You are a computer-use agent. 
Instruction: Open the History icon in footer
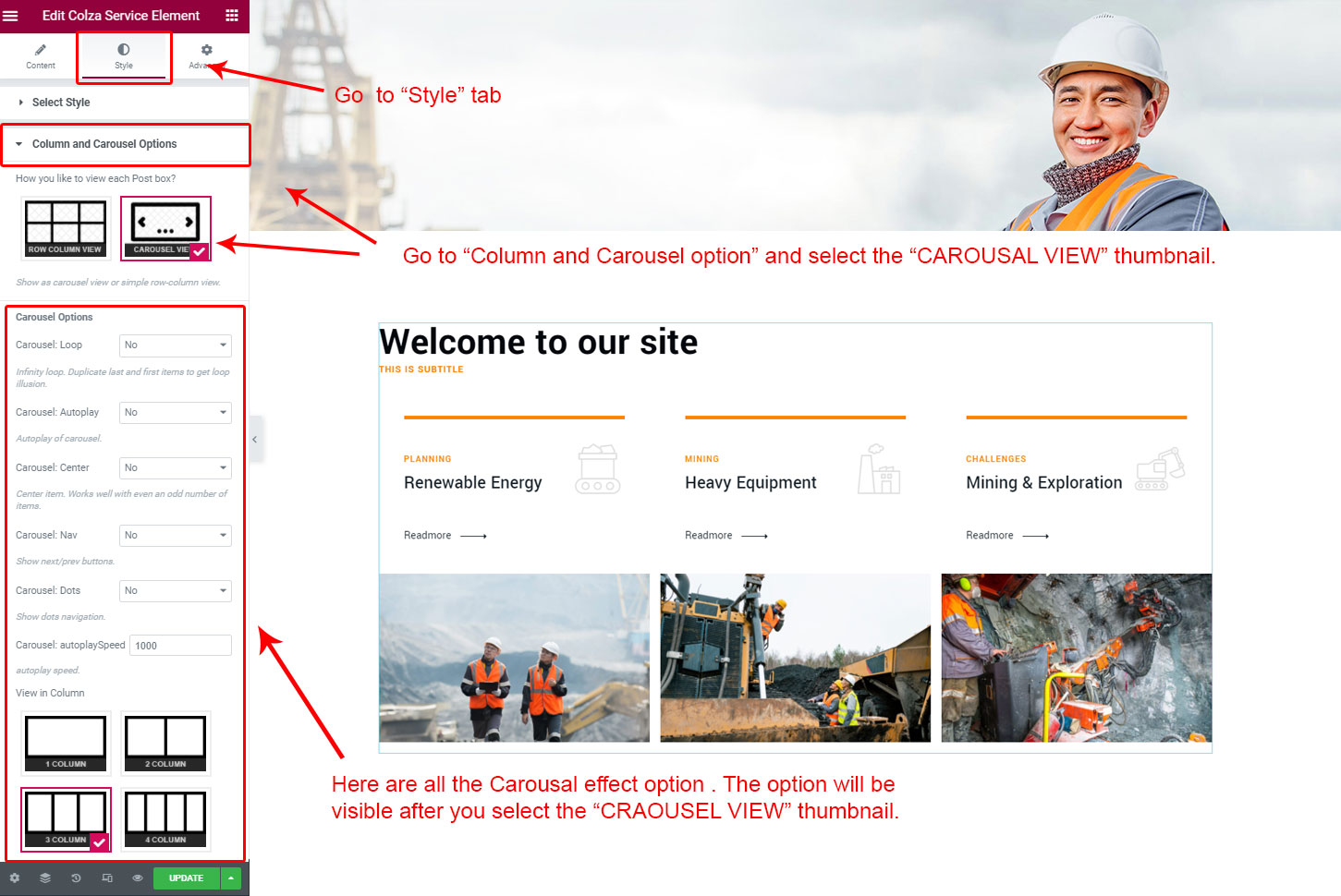tap(76, 878)
